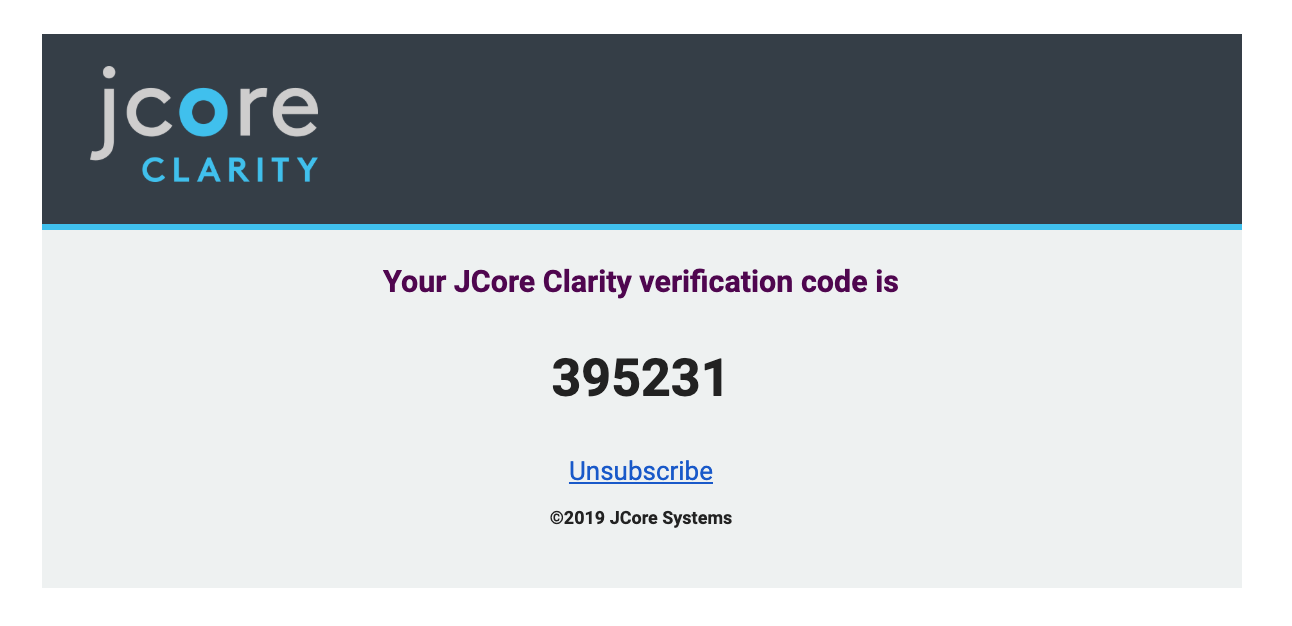Click the empty dark header banner area

(x=780, y=128)
